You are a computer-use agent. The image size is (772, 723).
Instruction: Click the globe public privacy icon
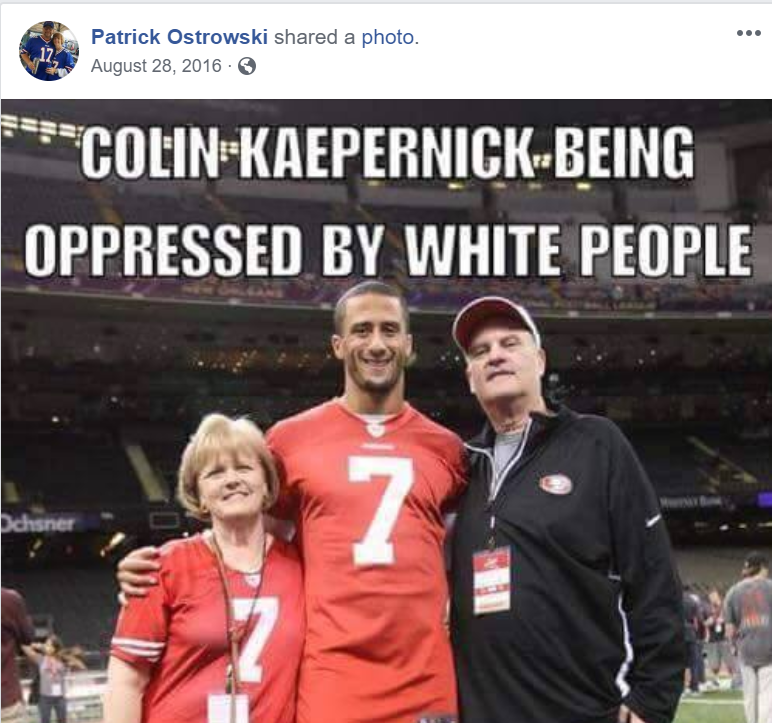tap(247, 66)
